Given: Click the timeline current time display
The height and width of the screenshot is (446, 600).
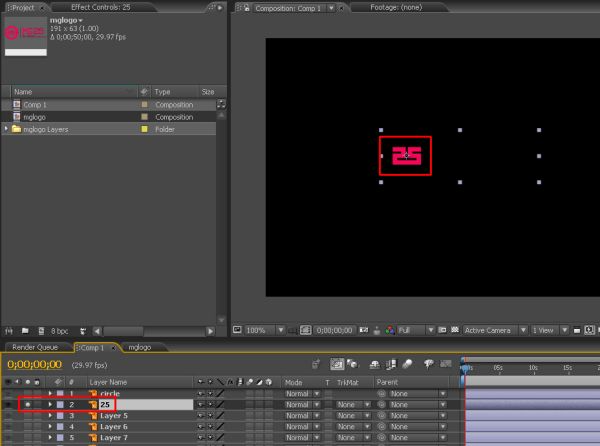Looking at the screenshot, I should 34,364.
